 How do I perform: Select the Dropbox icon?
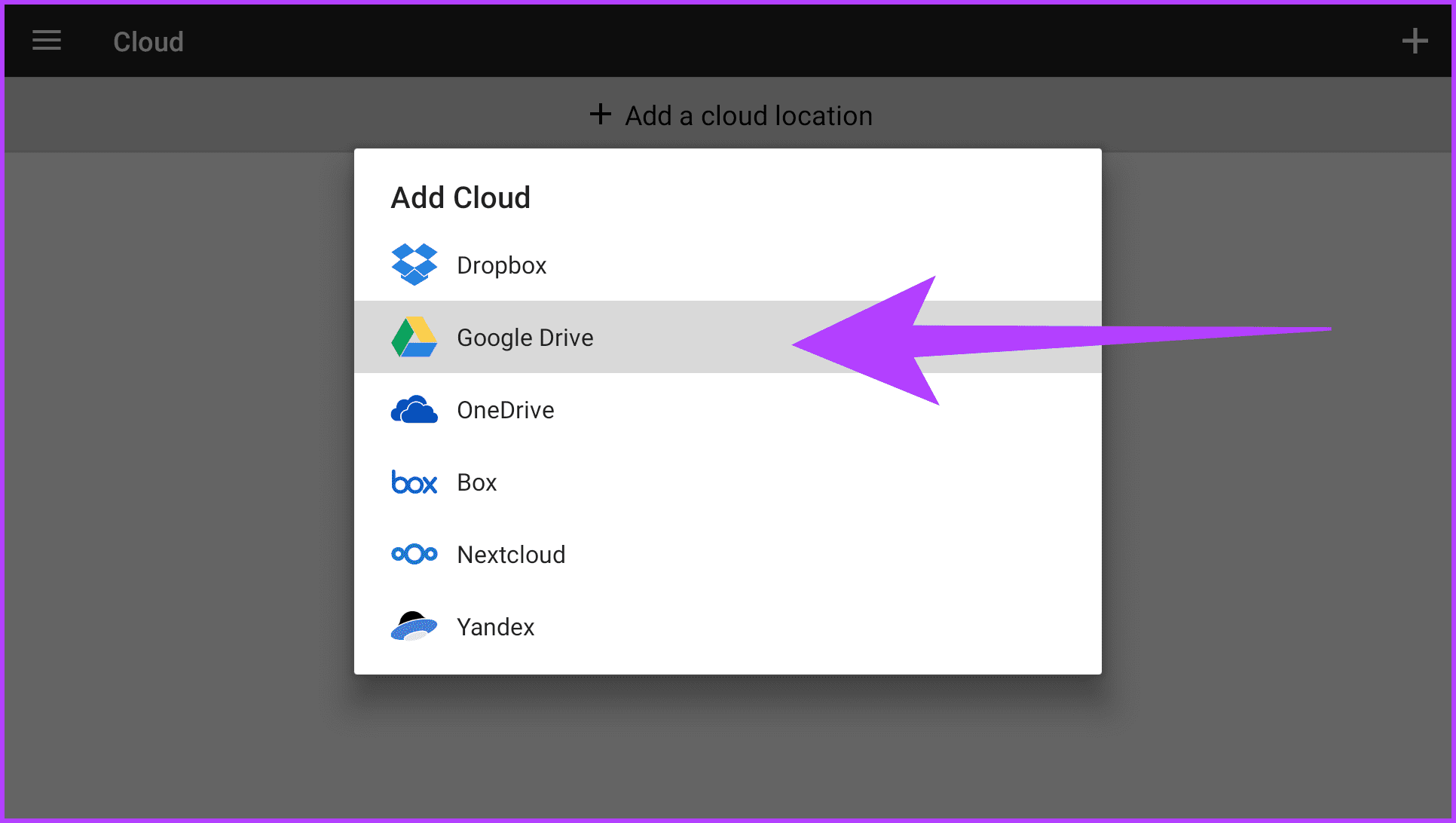pos(414,265)
